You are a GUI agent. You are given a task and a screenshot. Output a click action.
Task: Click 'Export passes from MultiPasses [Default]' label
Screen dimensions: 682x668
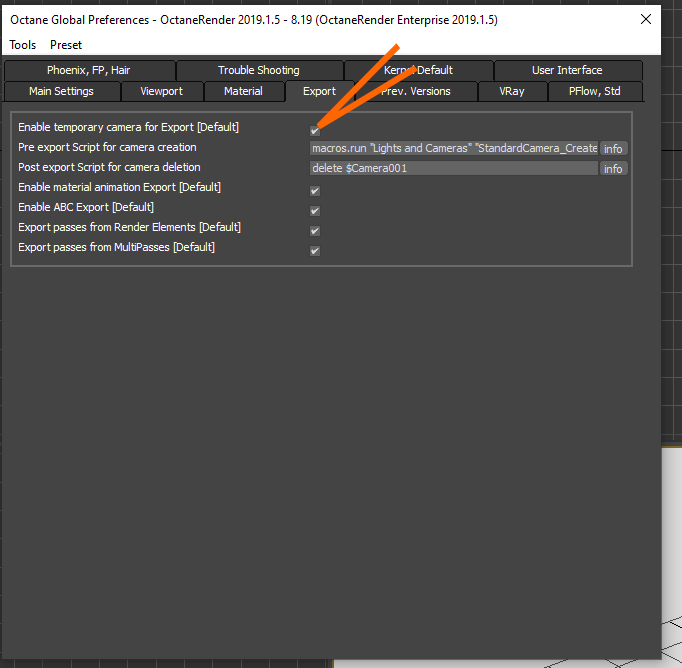116,247
